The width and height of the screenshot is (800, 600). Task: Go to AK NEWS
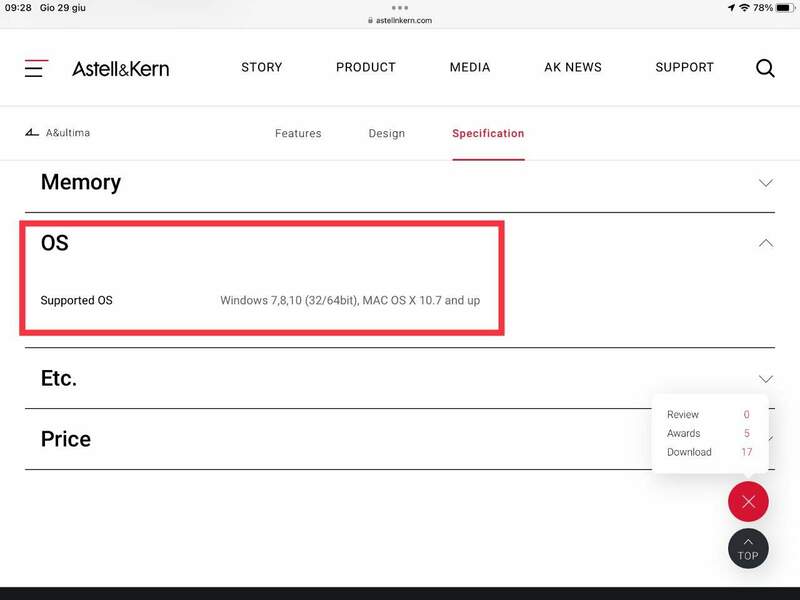tap(573, 68)
